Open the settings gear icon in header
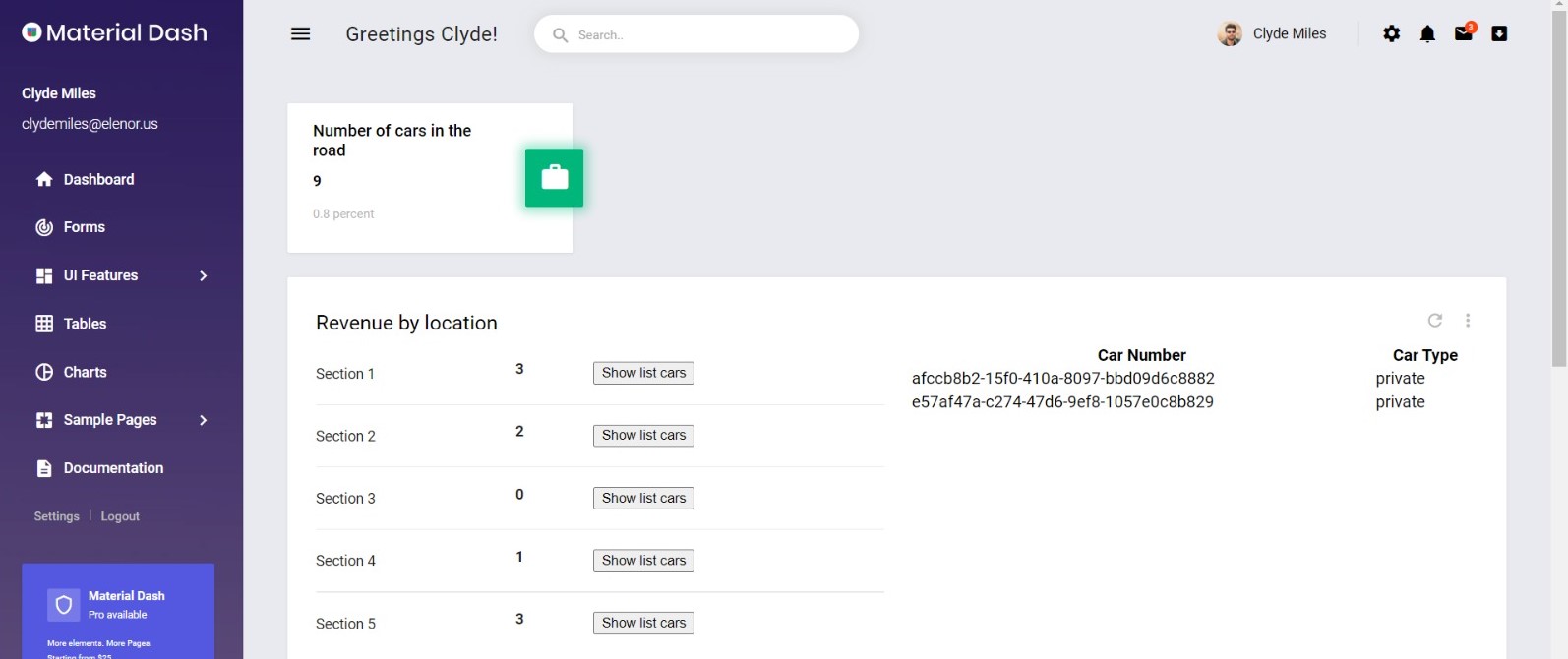 click(1391, 33)
